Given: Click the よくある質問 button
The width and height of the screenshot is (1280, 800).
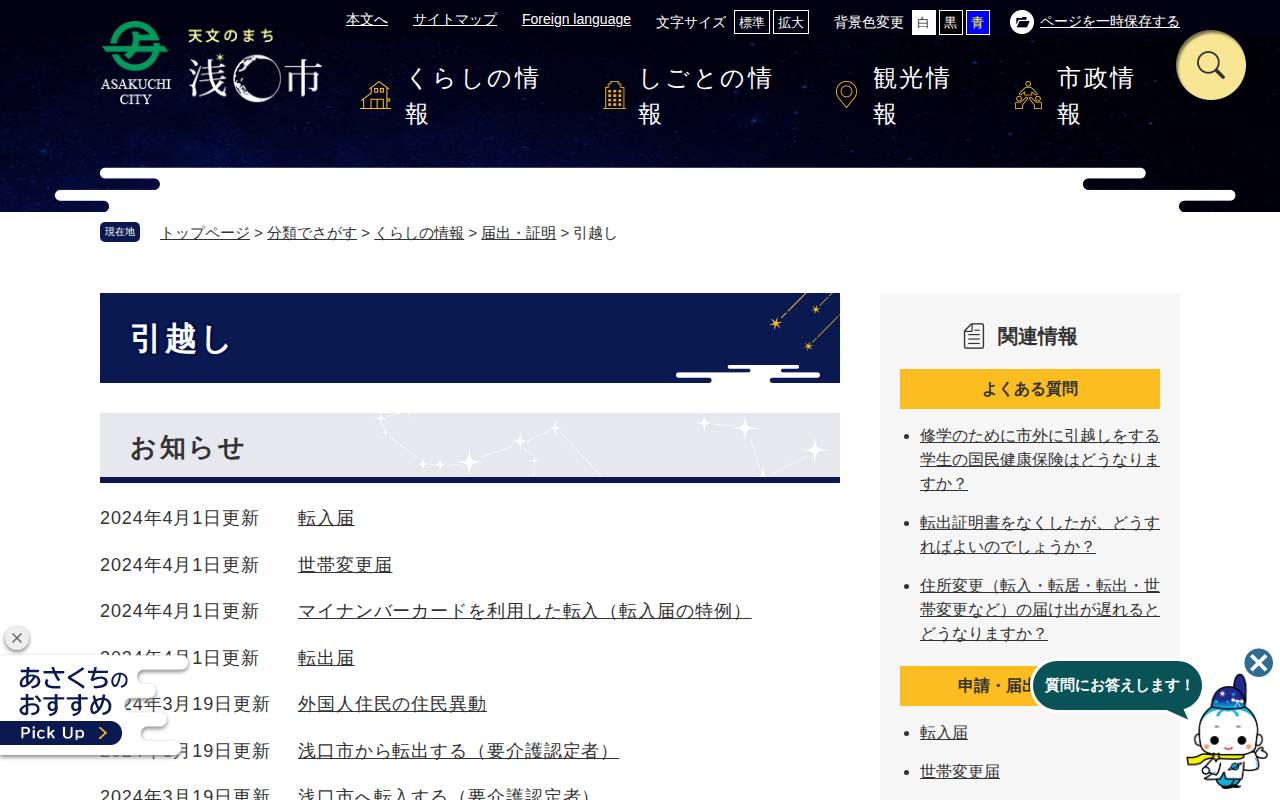Looking at the screenshot, I should 1029,389.
